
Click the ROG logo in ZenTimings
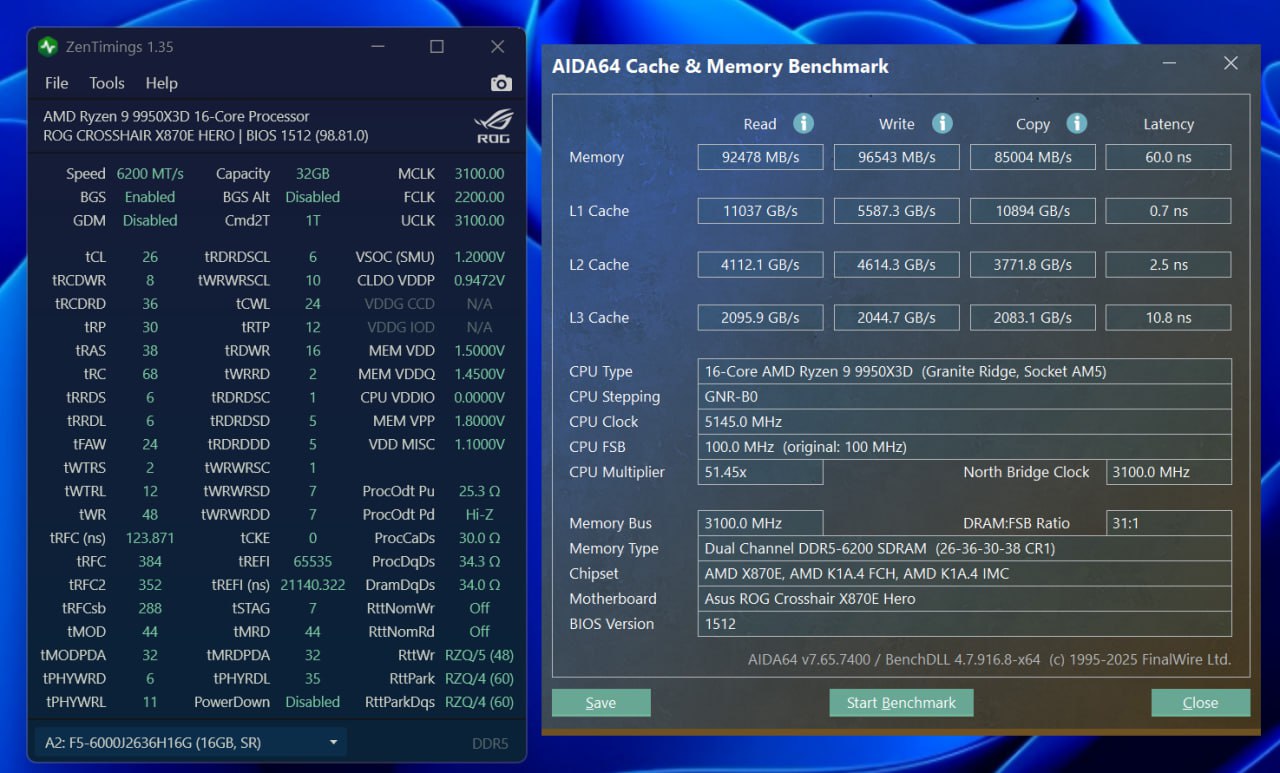(494, 126)
